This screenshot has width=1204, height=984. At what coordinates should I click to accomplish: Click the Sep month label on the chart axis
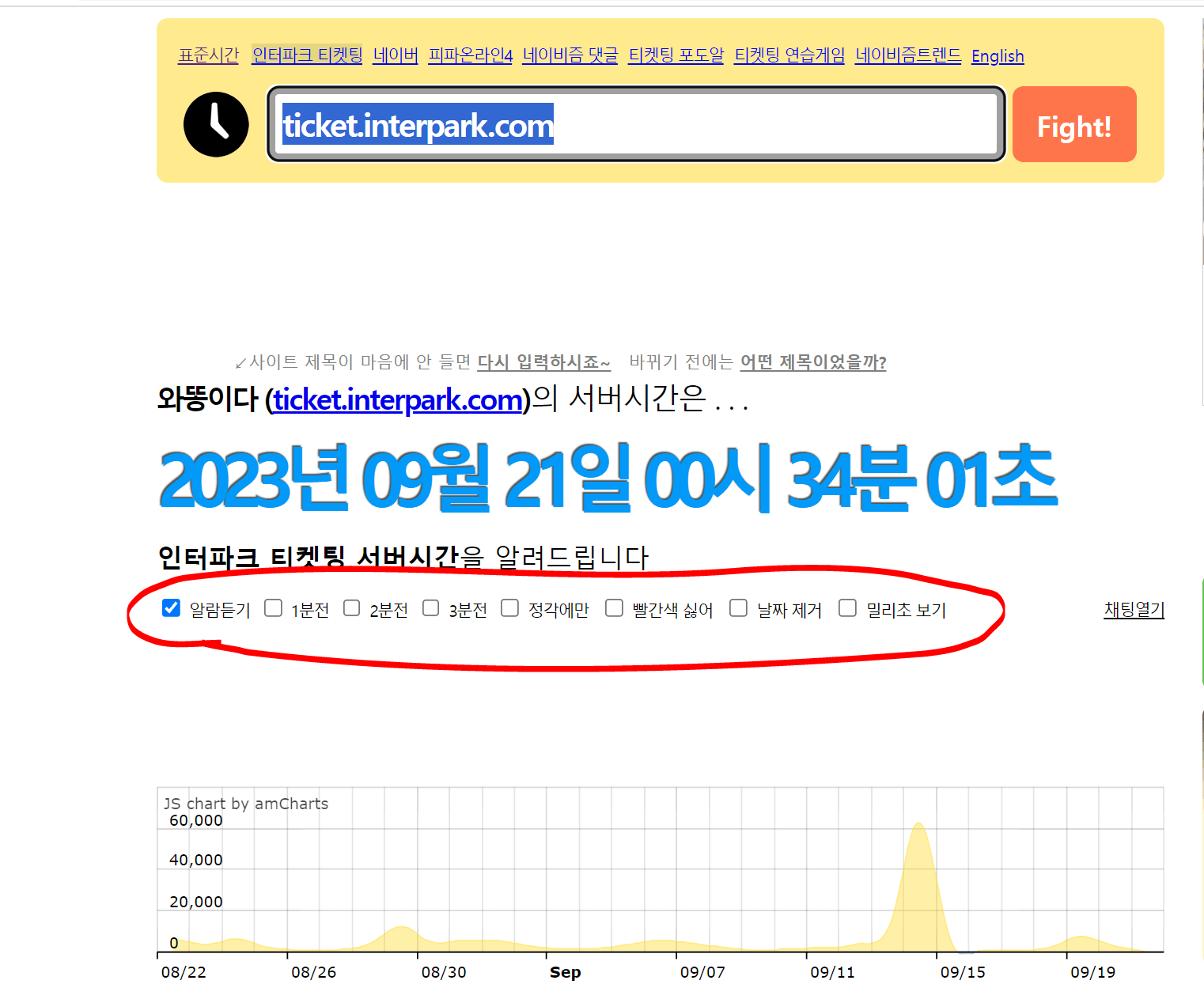coord(566,972)
